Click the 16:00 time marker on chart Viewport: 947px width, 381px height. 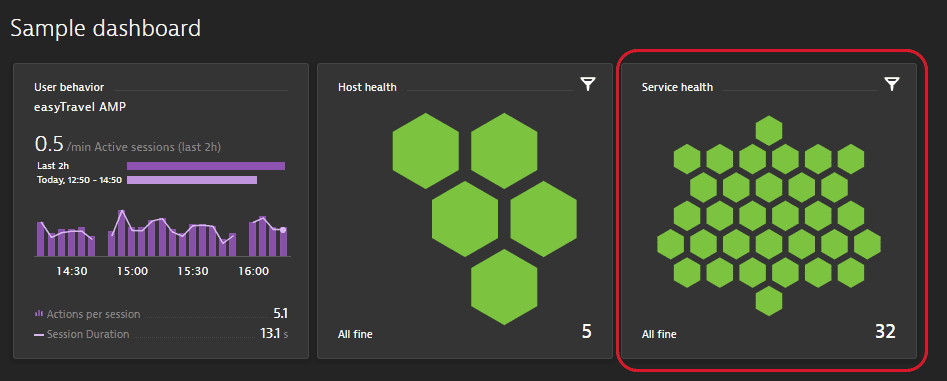tap(254, 272)
